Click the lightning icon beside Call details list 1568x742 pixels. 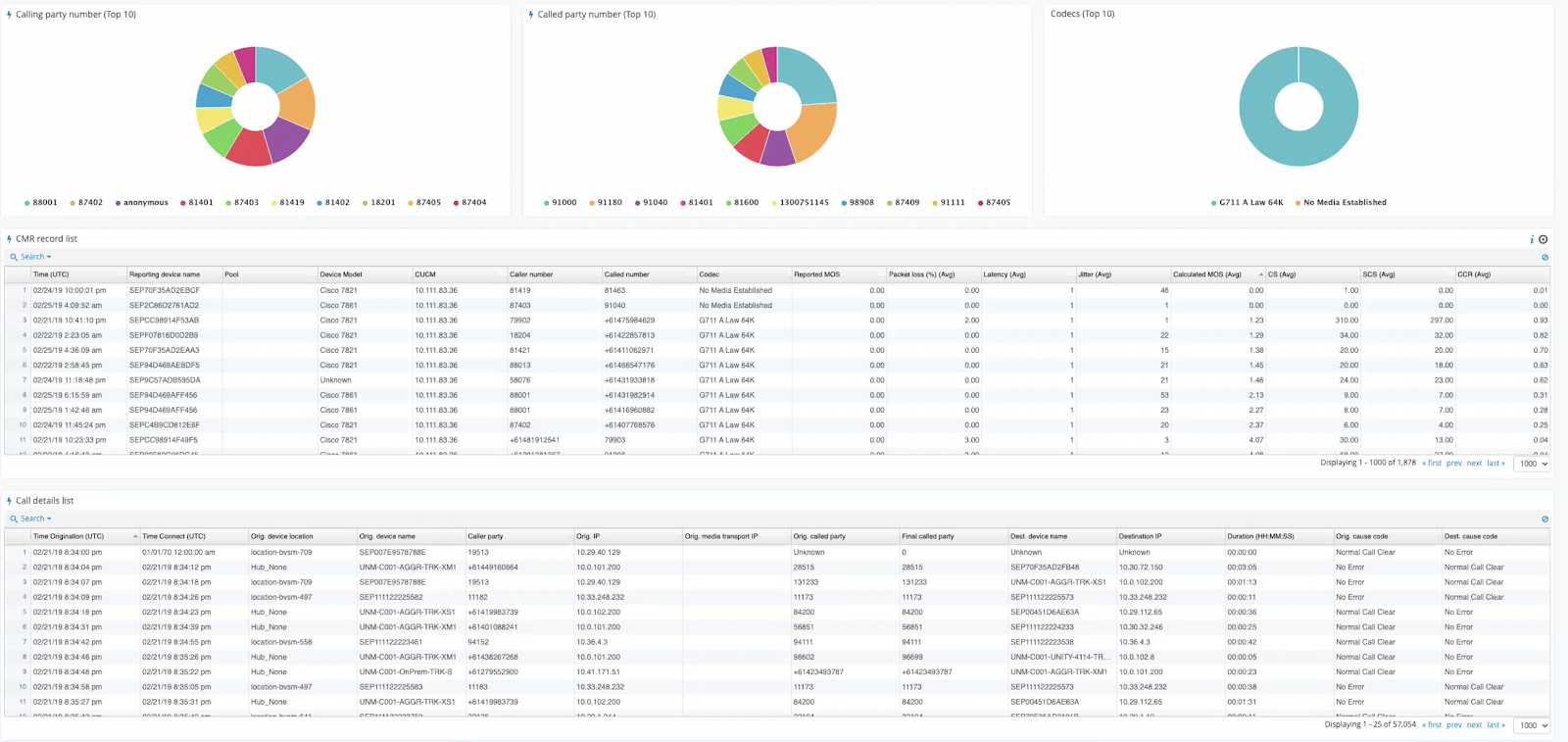10,501
